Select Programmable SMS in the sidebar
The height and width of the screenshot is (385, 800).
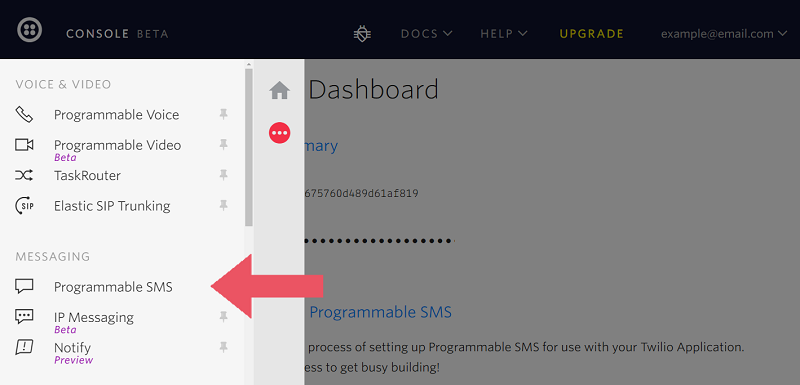[x=113, y=287]
